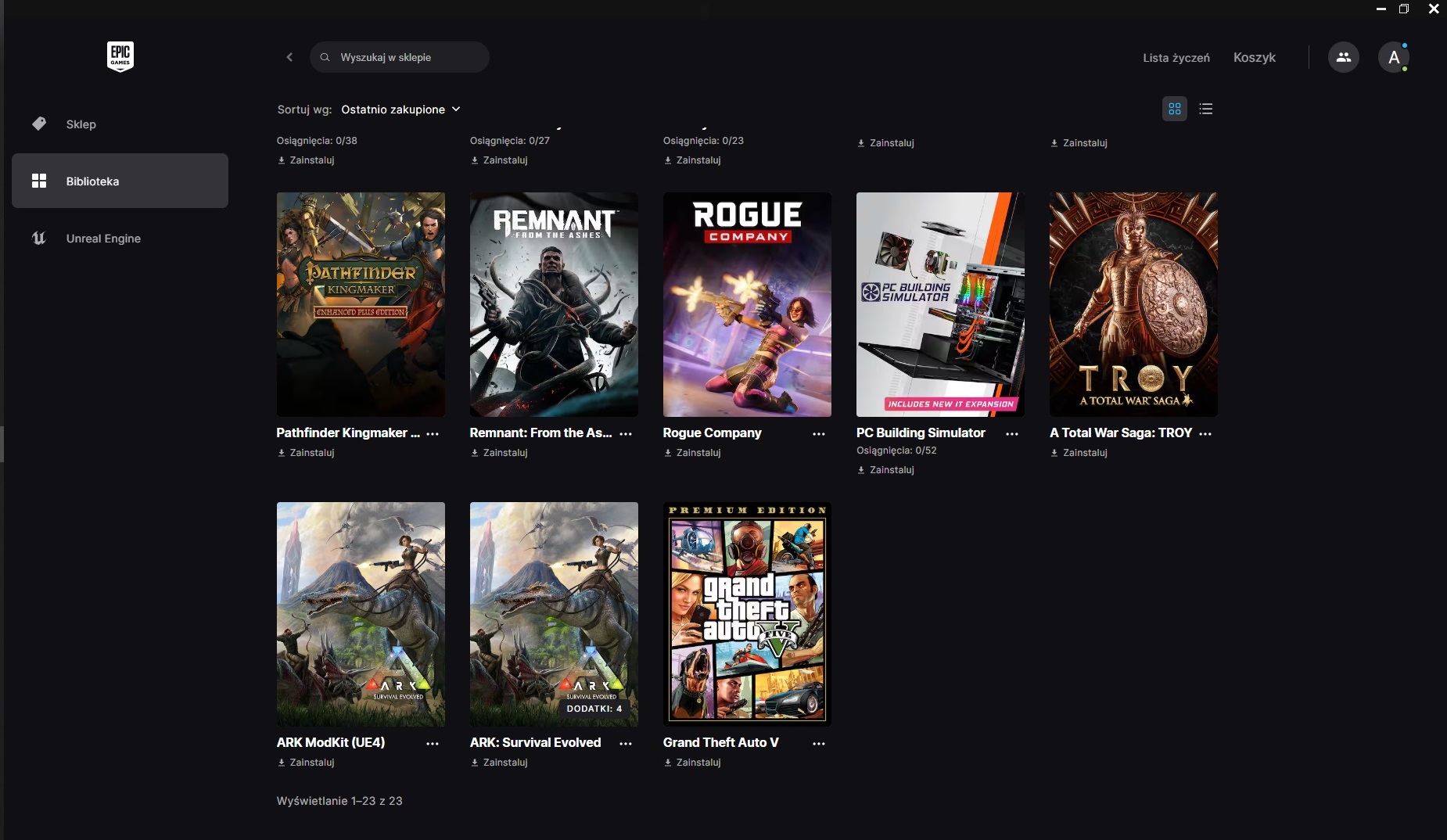Focus the Wyszukaj w sklepie search field
This screenshot has height=840, width=1447.
tap(400, 57)
